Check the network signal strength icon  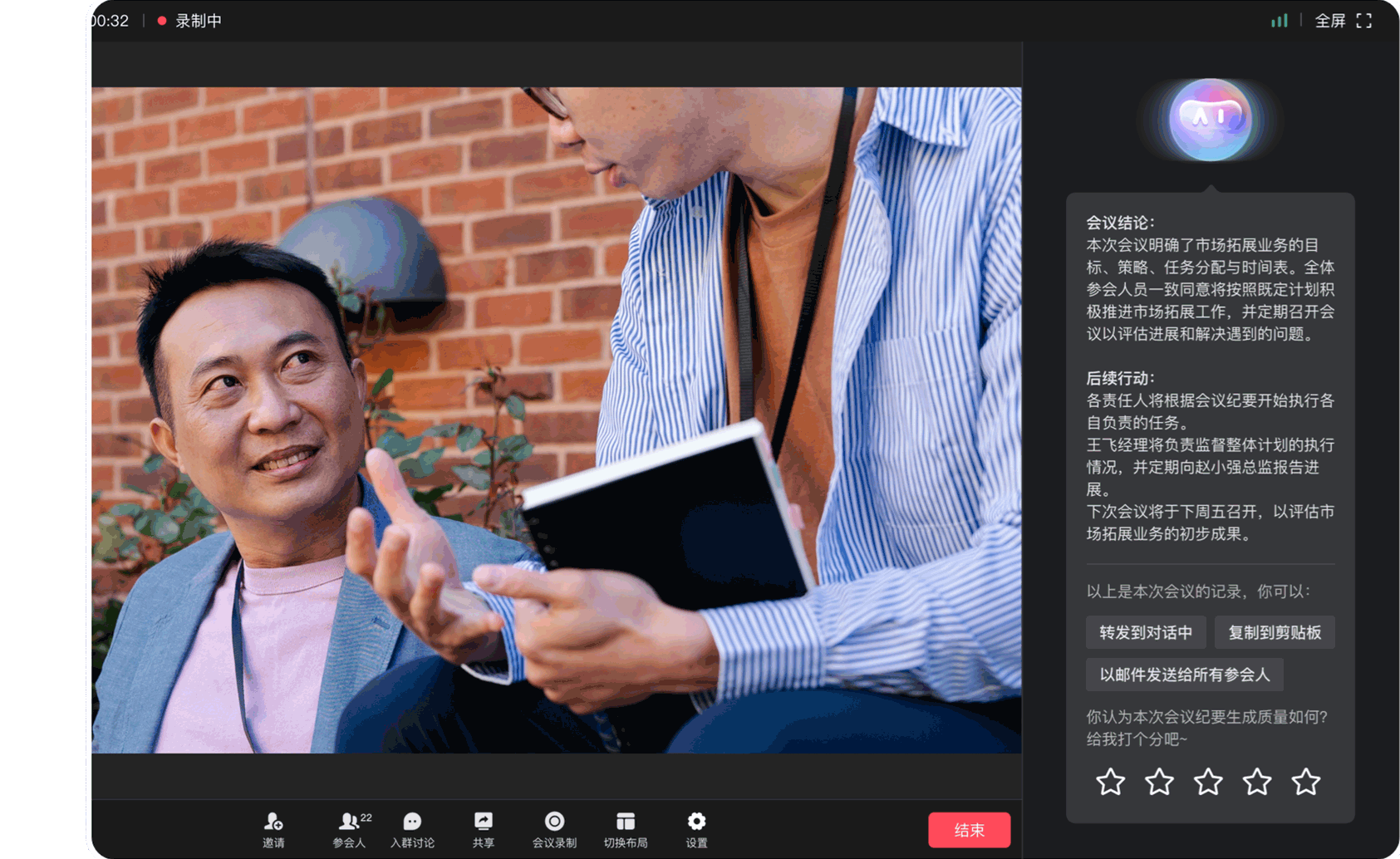(x=1279, y=21)
